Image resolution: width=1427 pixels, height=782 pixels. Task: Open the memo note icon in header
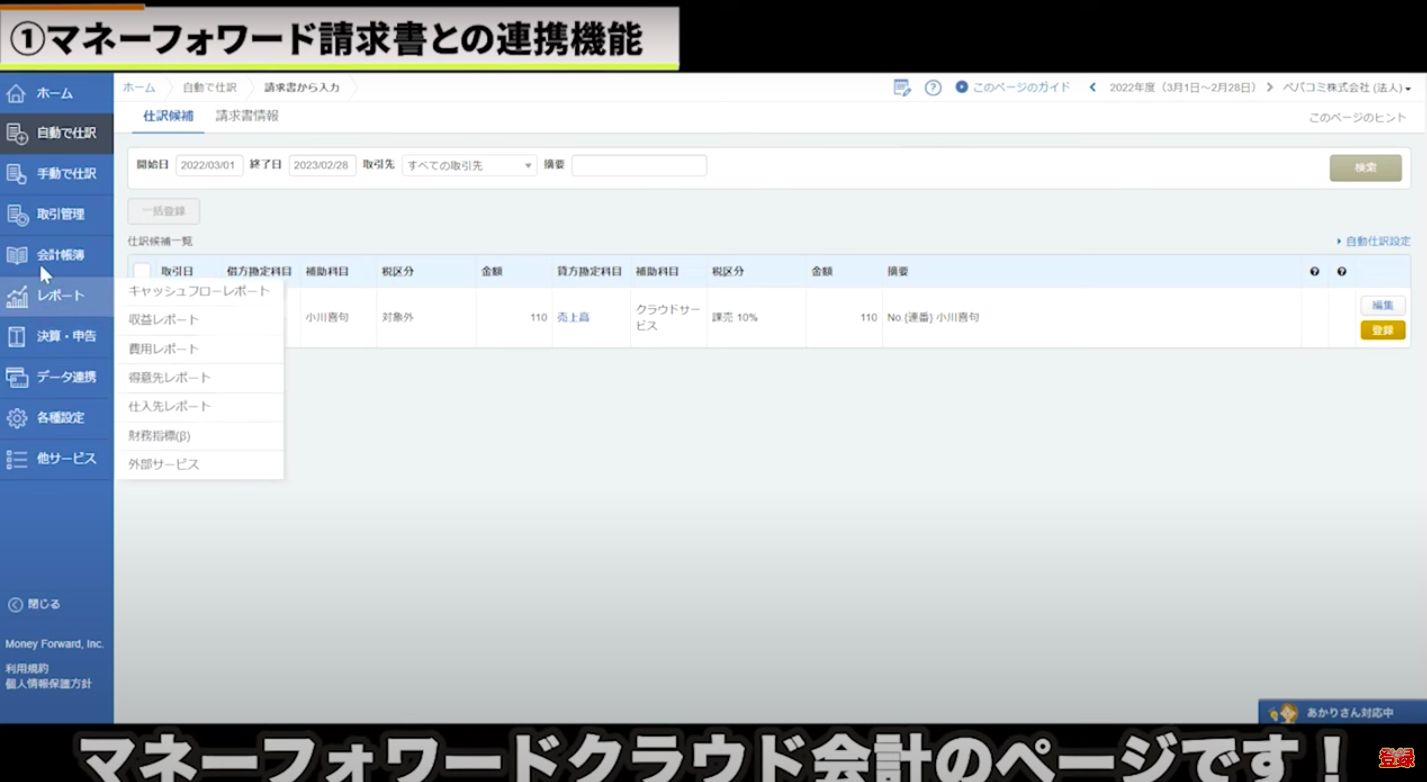click(x=902, y=88)
